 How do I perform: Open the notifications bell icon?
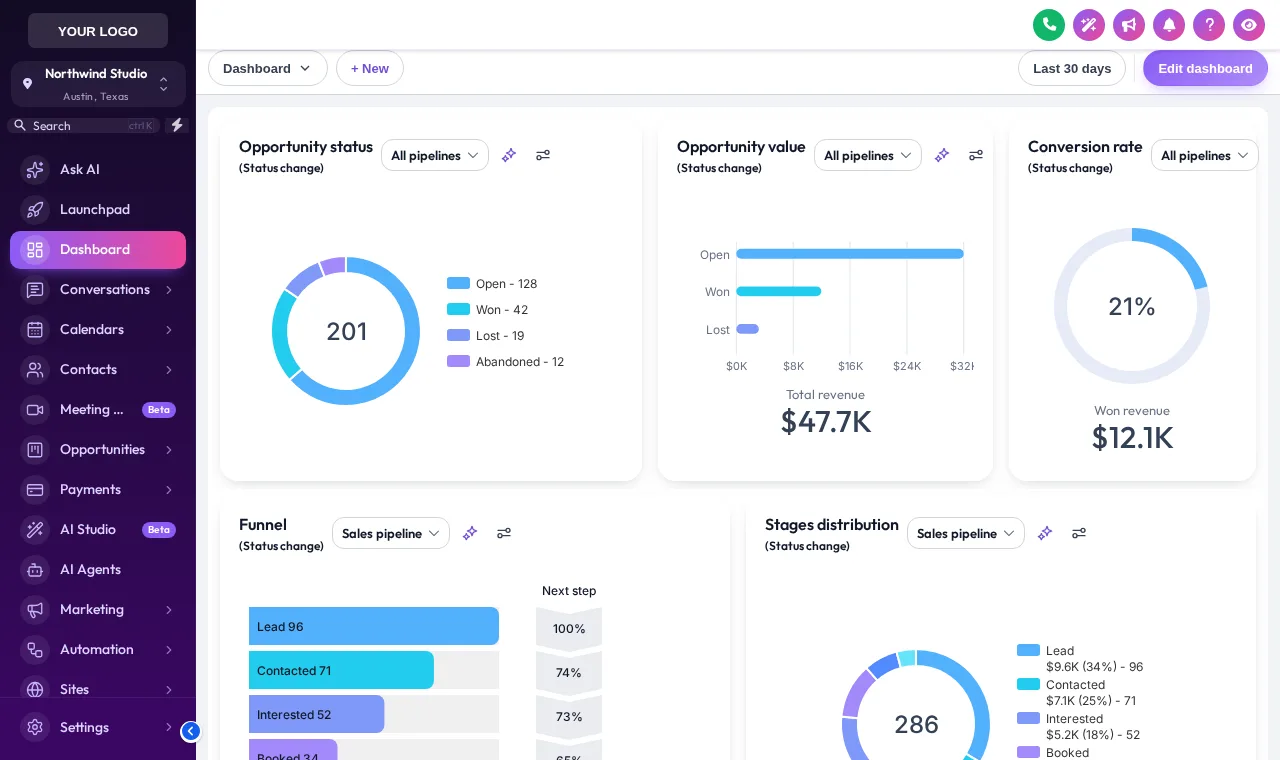(1169, 25)
